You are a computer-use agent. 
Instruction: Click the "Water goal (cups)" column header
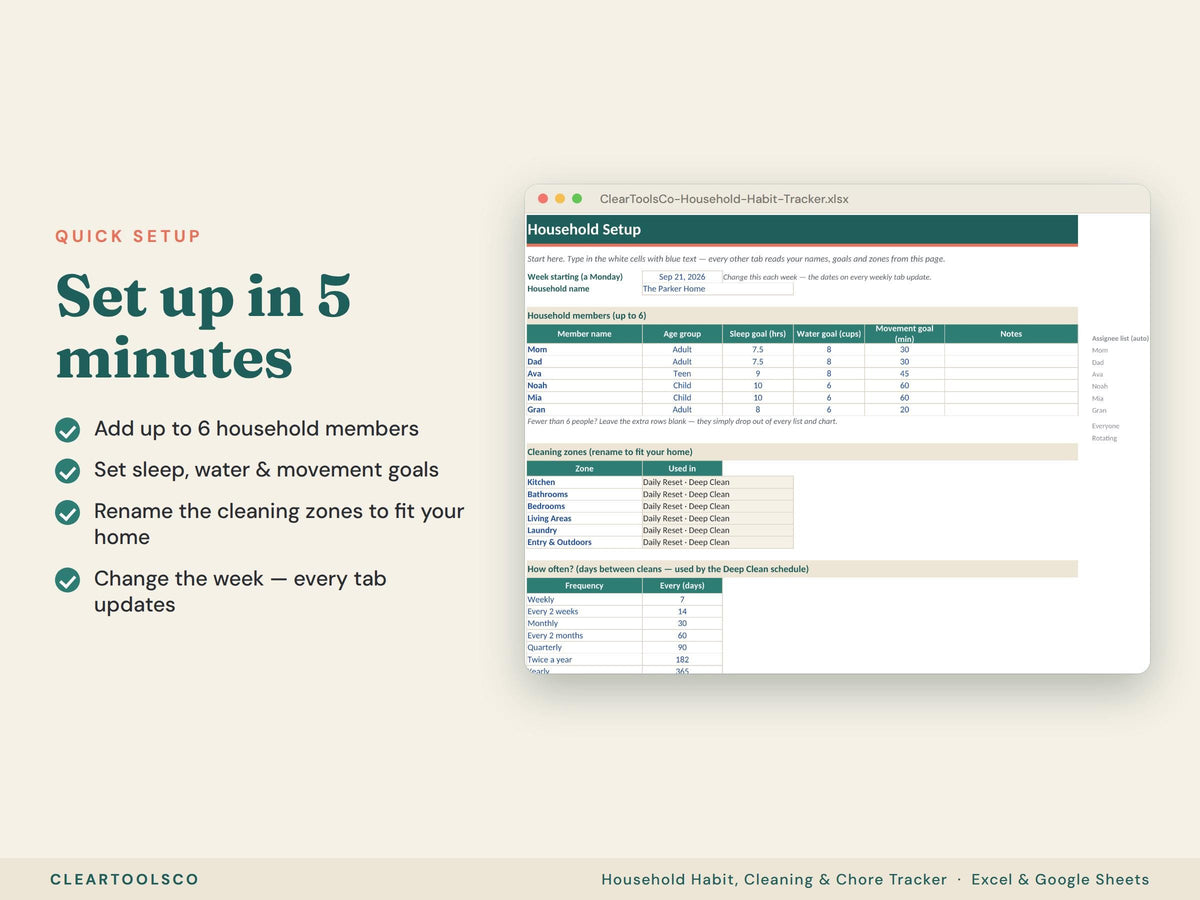[x=829, y=334]
